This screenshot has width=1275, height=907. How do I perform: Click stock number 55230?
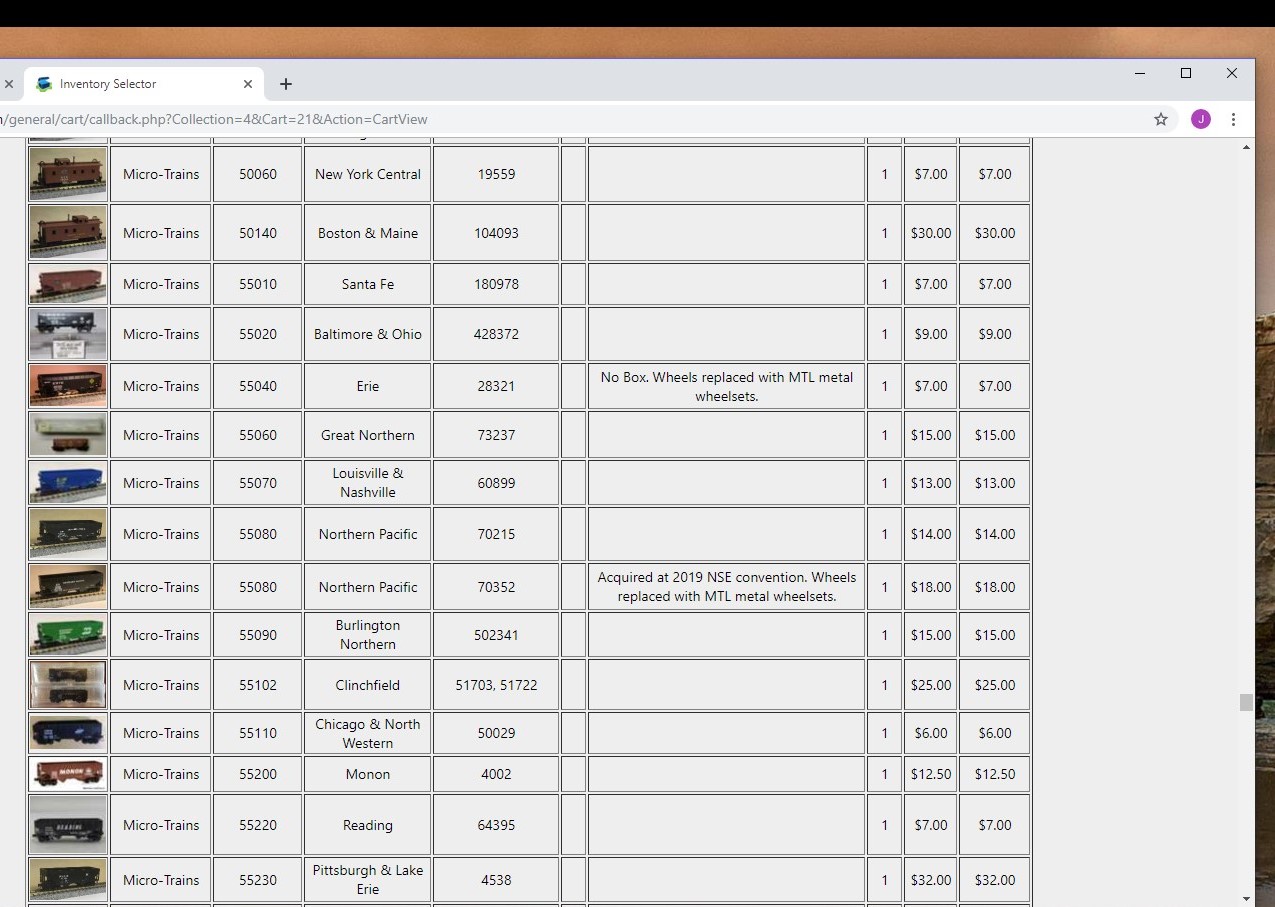(x=258, y=880)
